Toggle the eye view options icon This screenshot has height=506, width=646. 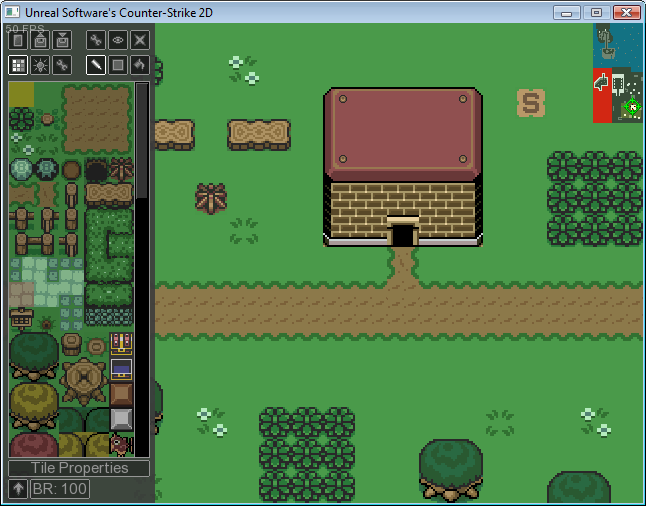(118, 40)
